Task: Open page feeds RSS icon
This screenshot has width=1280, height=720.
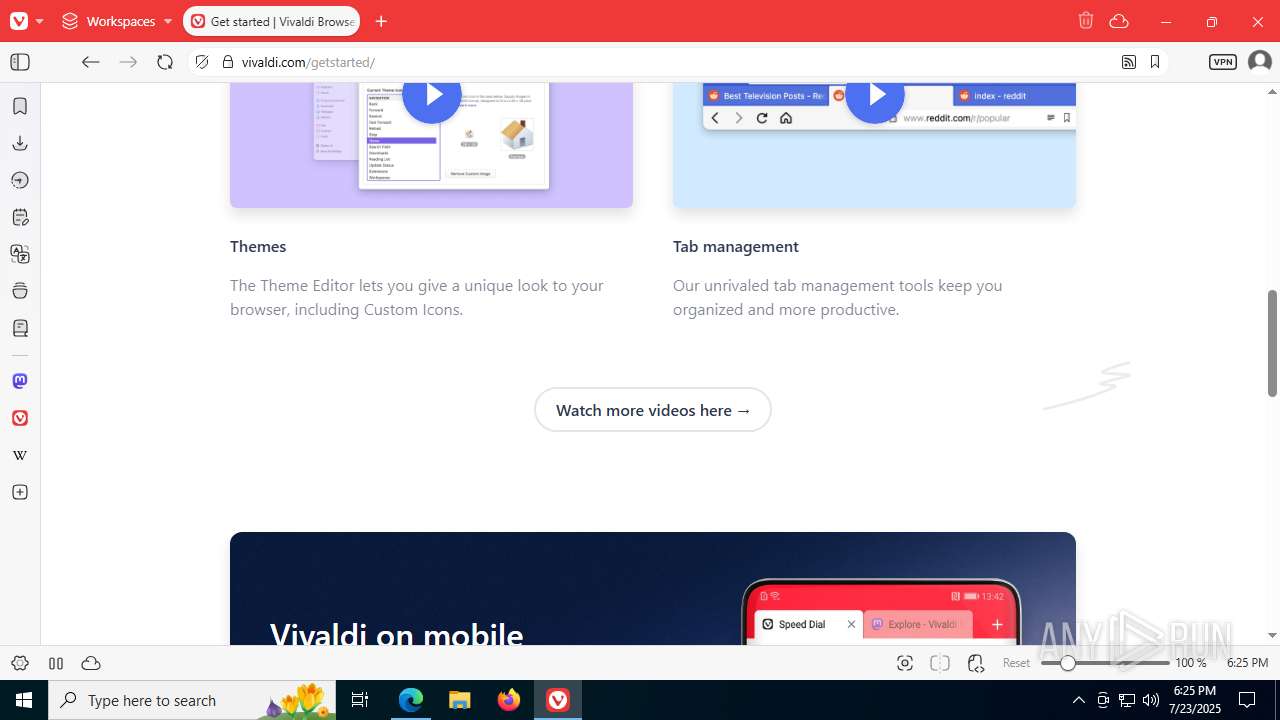Action: pos(1129,62)
